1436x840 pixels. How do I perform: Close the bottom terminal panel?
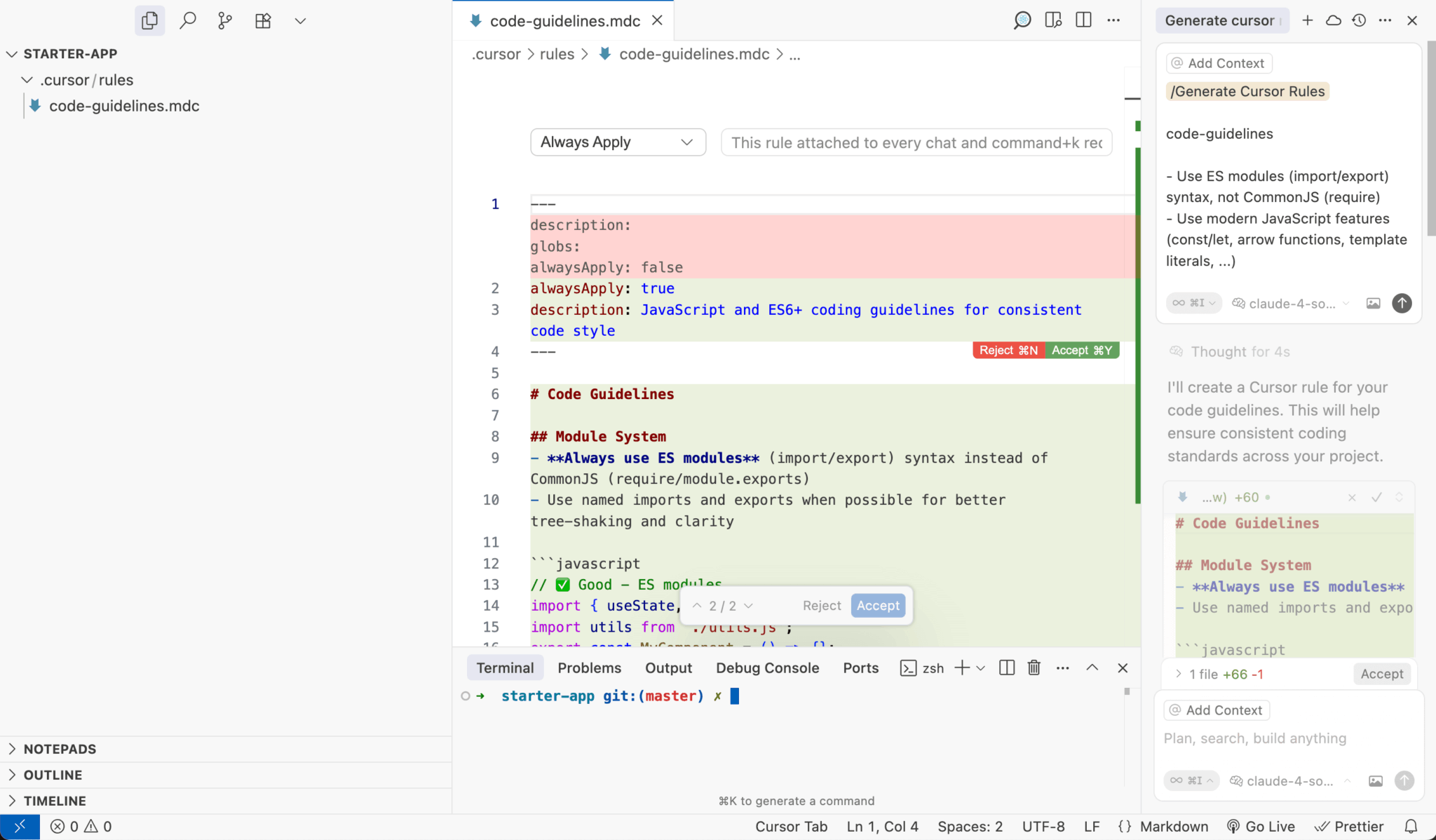click(1123, 668)
